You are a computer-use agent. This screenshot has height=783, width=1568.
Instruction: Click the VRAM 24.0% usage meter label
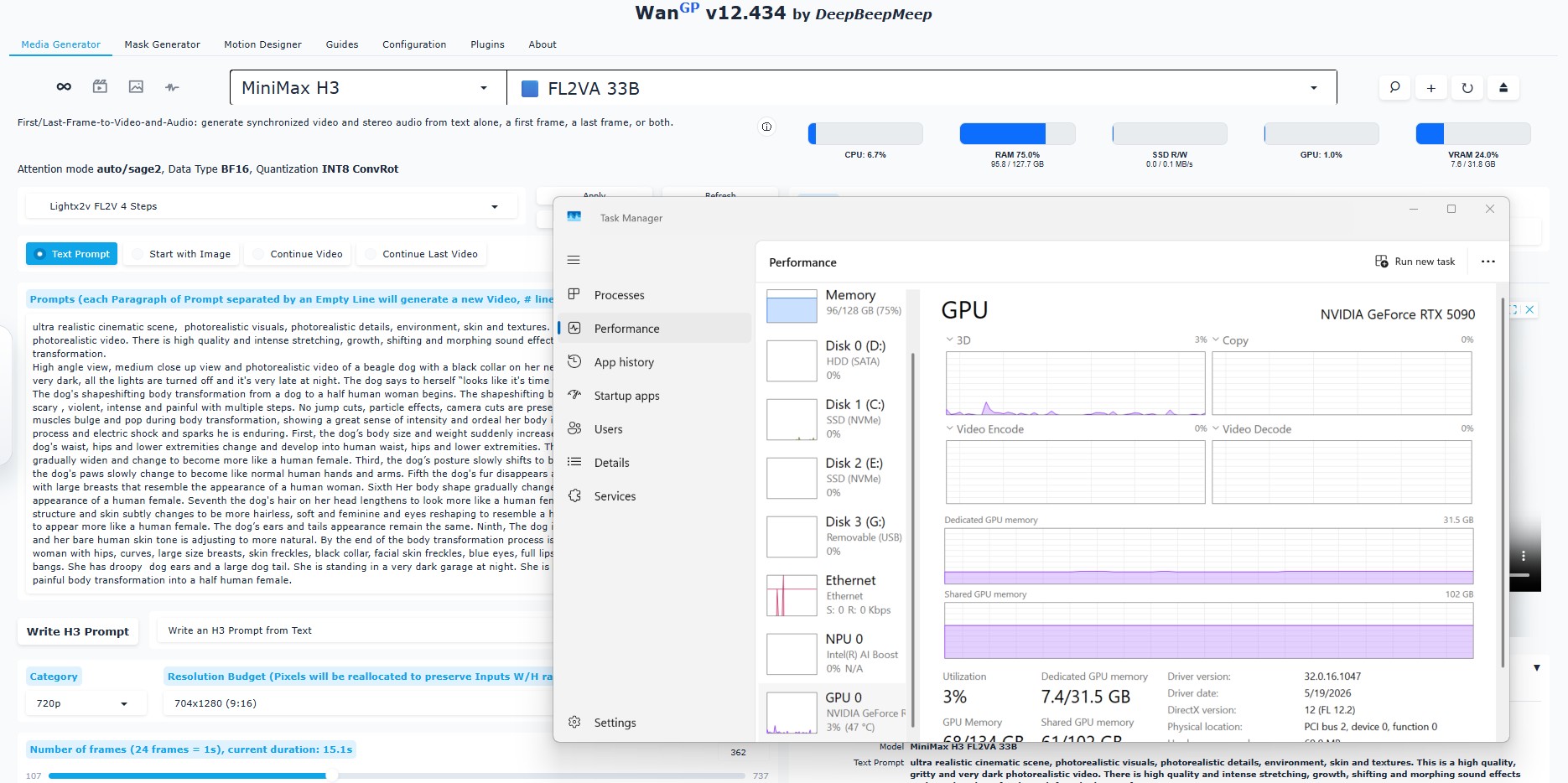1473,155
